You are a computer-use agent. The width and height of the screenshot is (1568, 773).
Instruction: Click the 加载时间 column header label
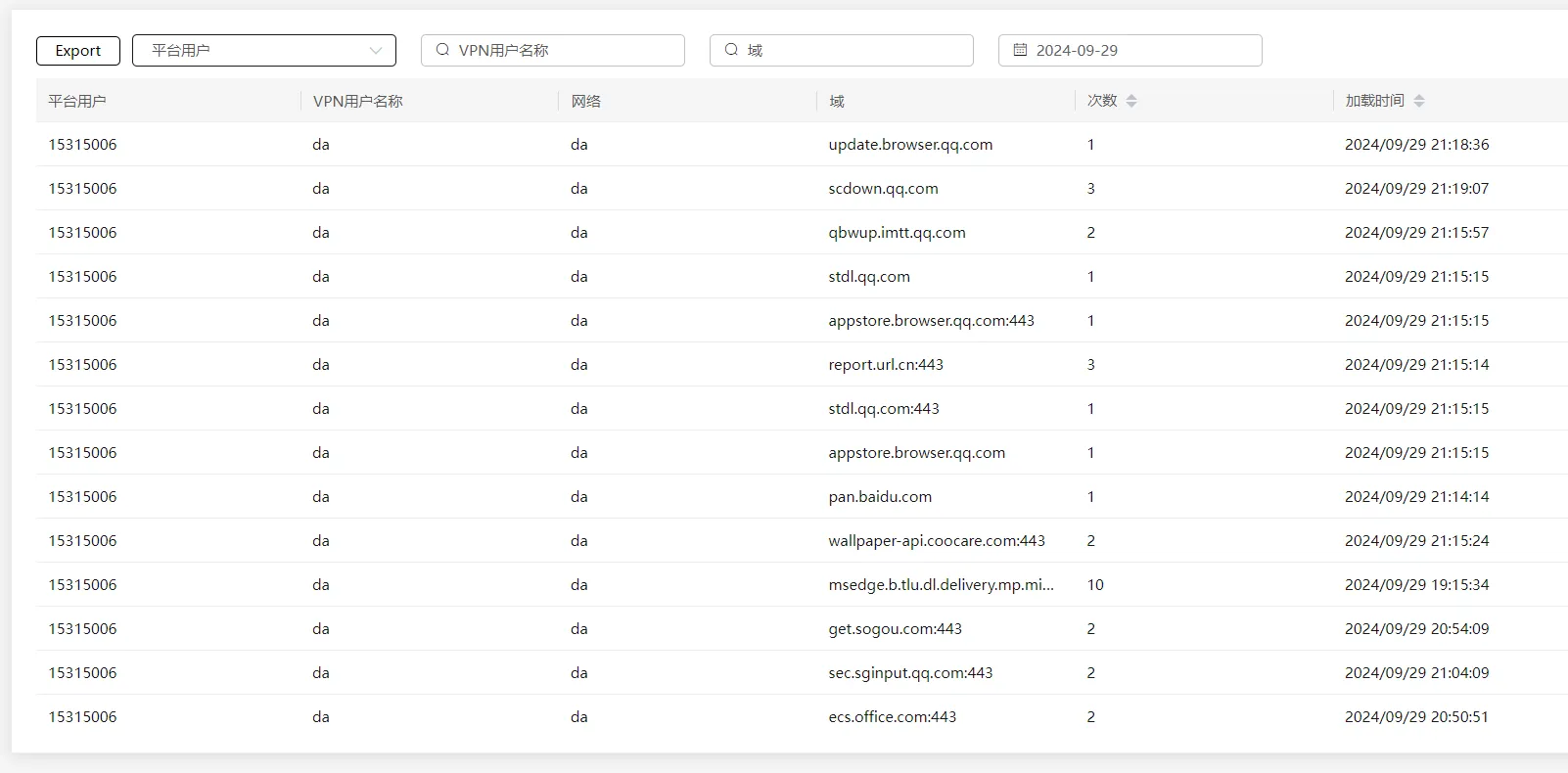coord(1375,101)
